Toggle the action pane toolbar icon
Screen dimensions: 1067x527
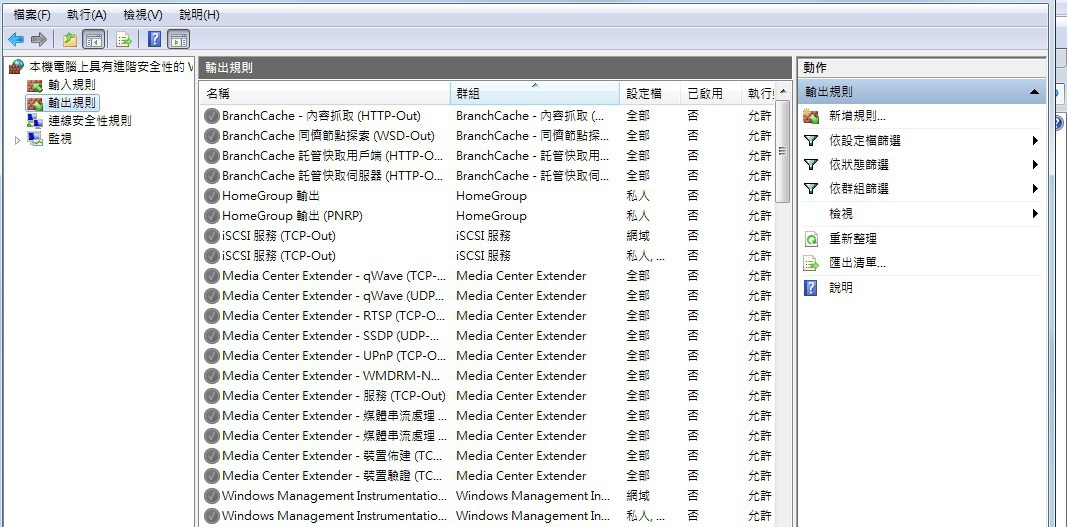178,39
